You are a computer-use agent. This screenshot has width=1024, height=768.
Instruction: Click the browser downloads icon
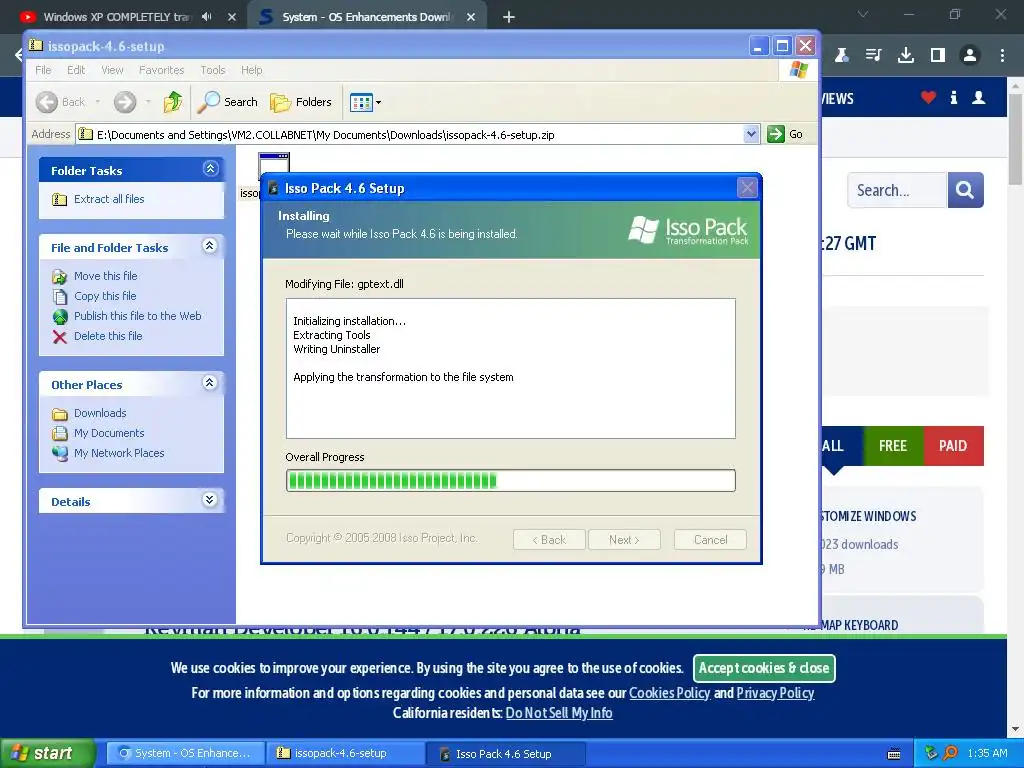tap(906, 56)
